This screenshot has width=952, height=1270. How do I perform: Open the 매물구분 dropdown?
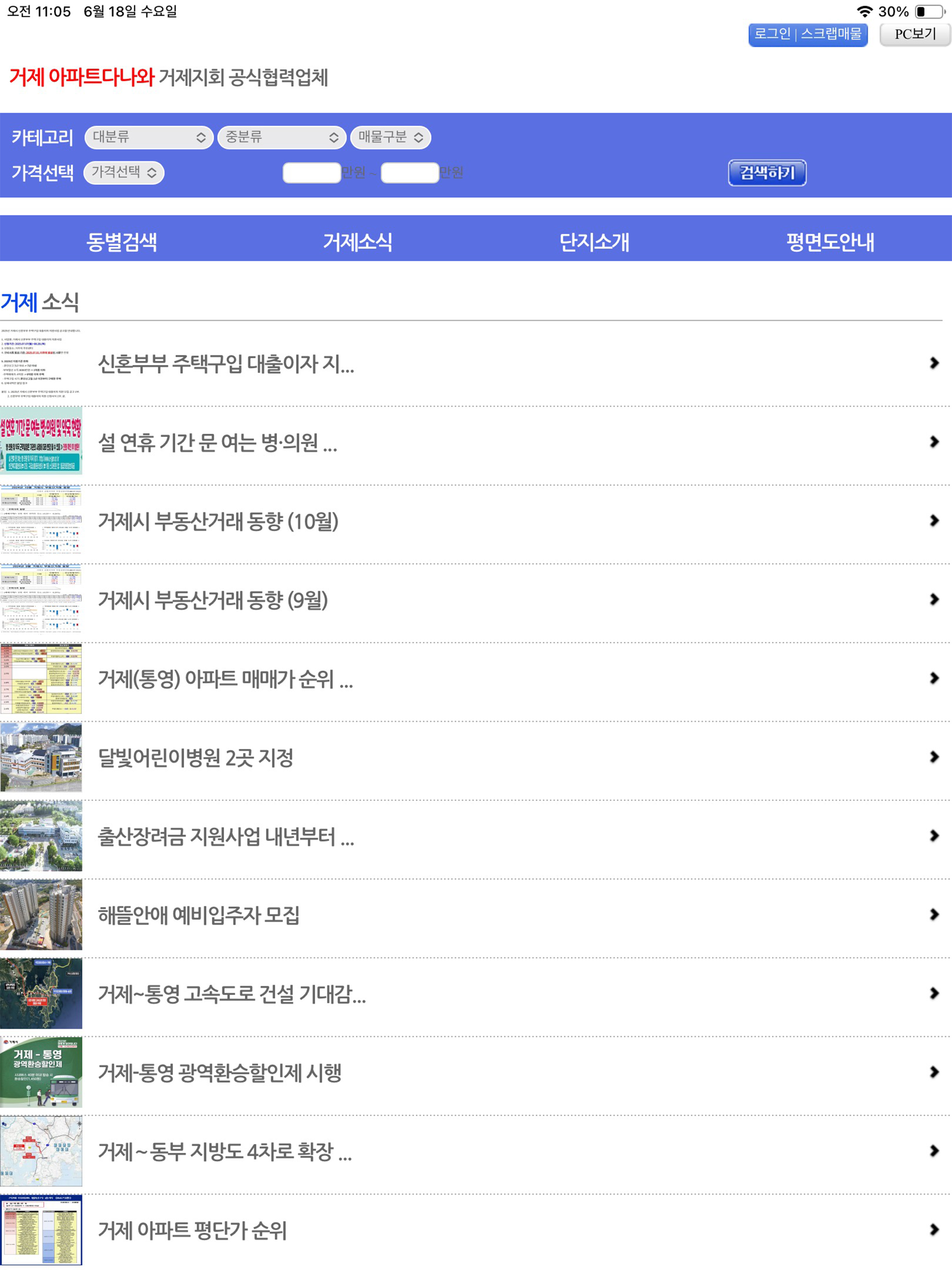pyautogui.click(x=390, y=137)
